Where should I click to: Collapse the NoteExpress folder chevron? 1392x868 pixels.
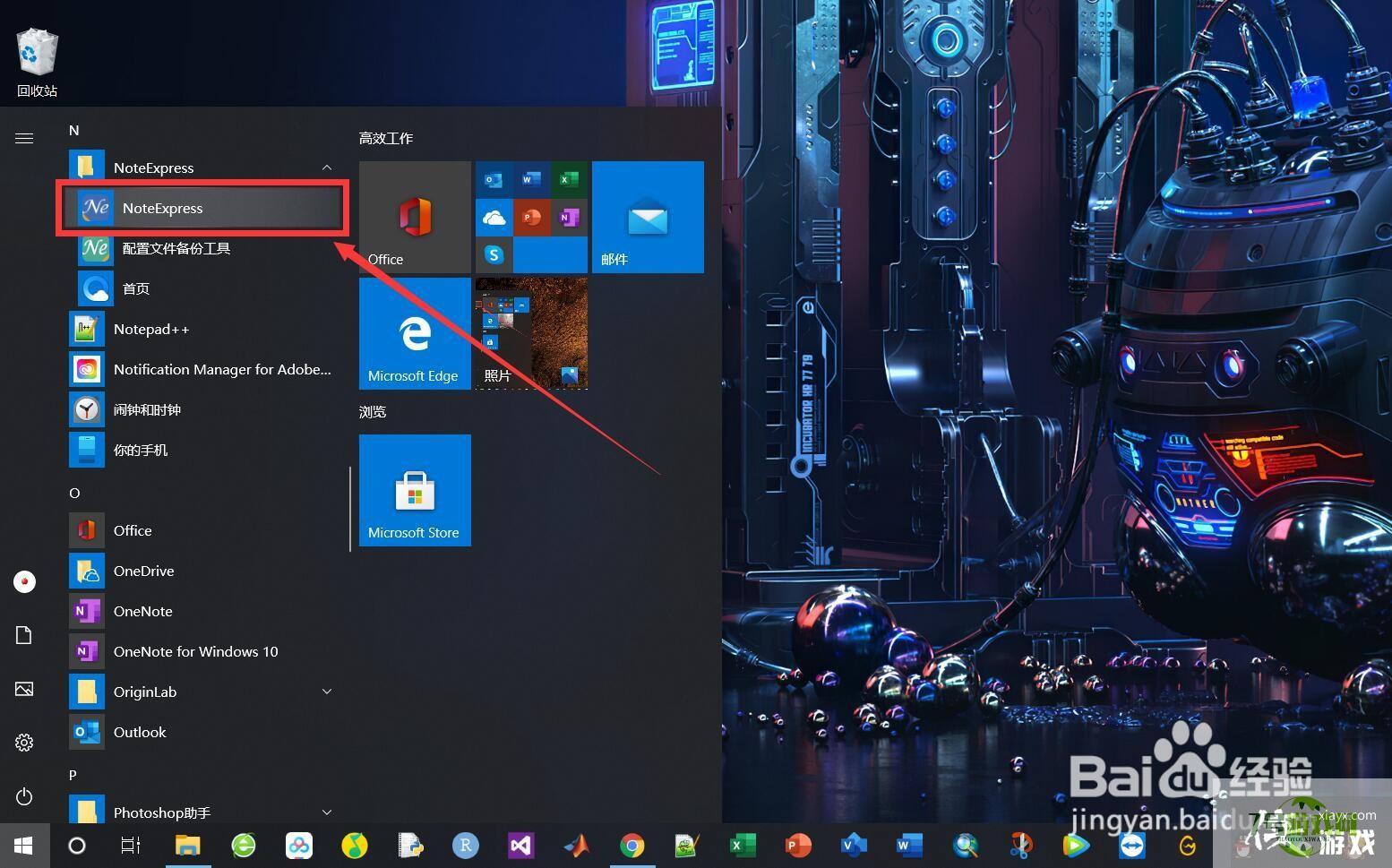tap(327, 168)
